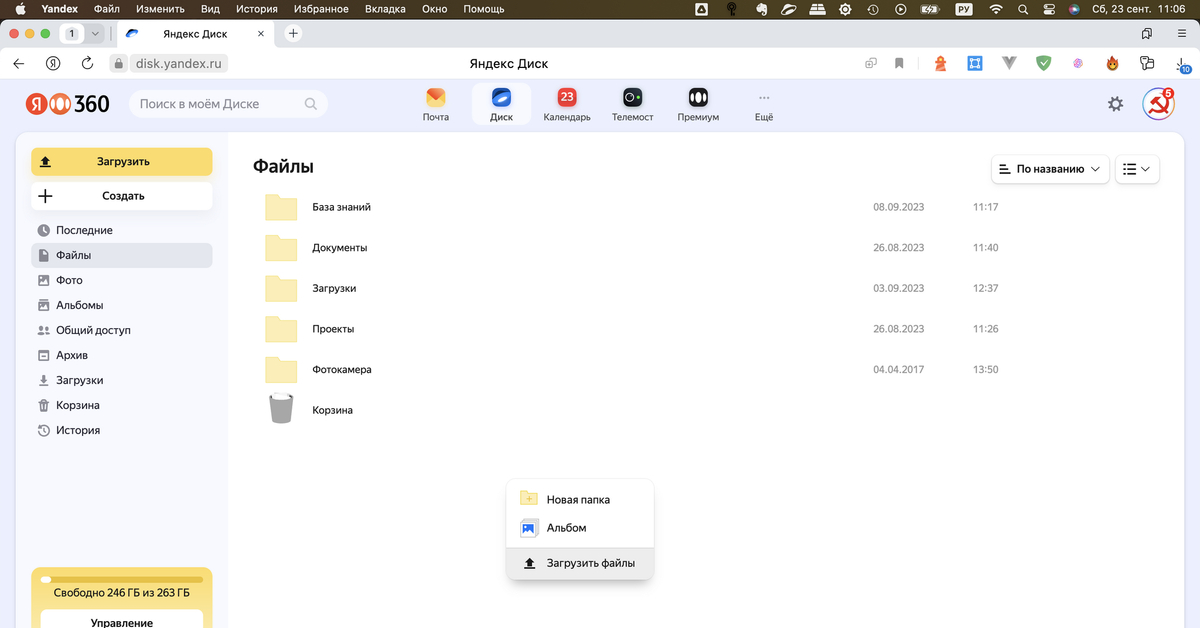This screenshot has width=1200, height=628.
Task: Bookmark this page in address bar
Action: click(899, 63)
